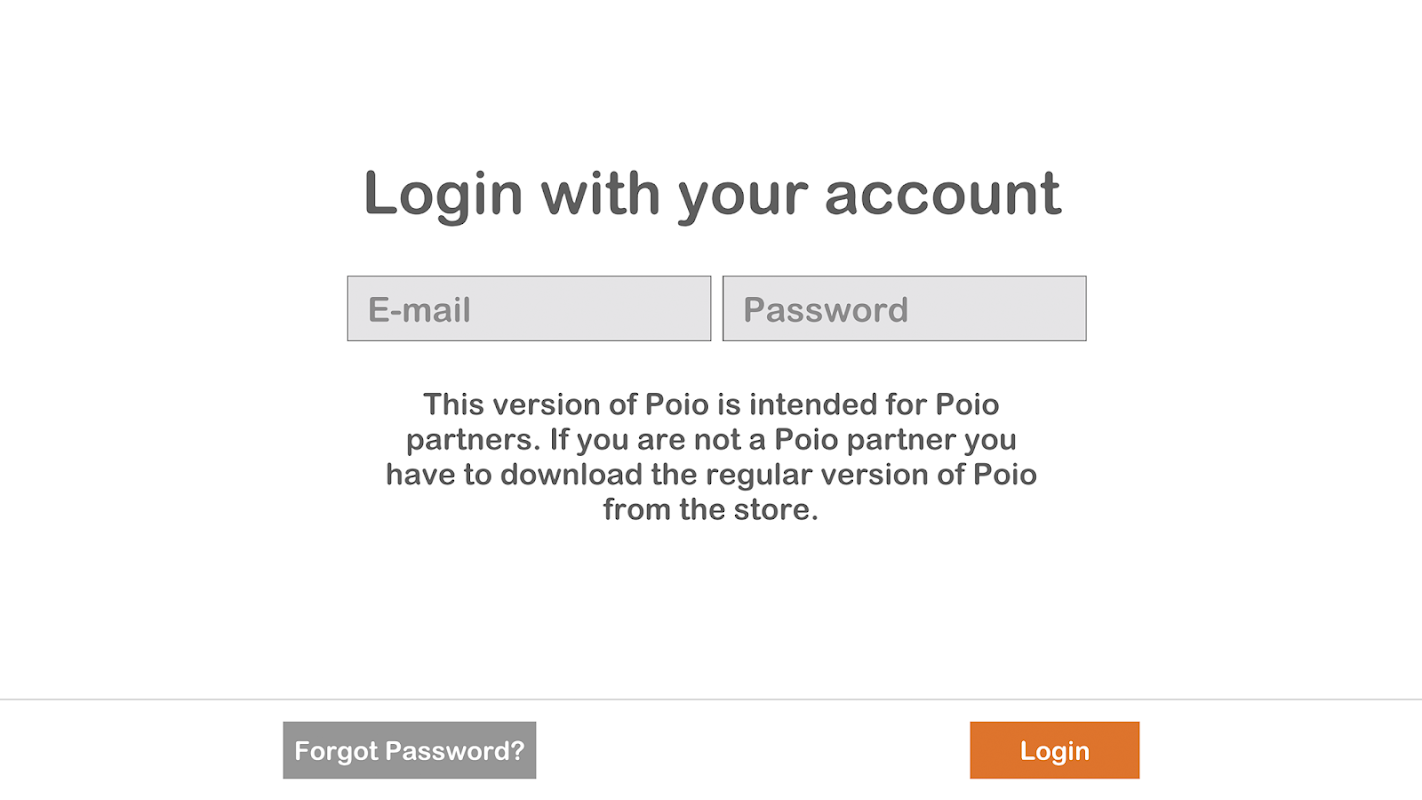Click the E-mail placeholder text
Viewport: 1422px width, 800px height.
click(419, 310)
